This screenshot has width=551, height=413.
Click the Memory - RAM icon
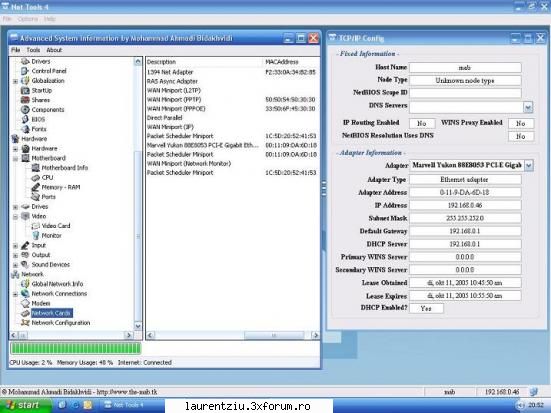tap(35, 187)
